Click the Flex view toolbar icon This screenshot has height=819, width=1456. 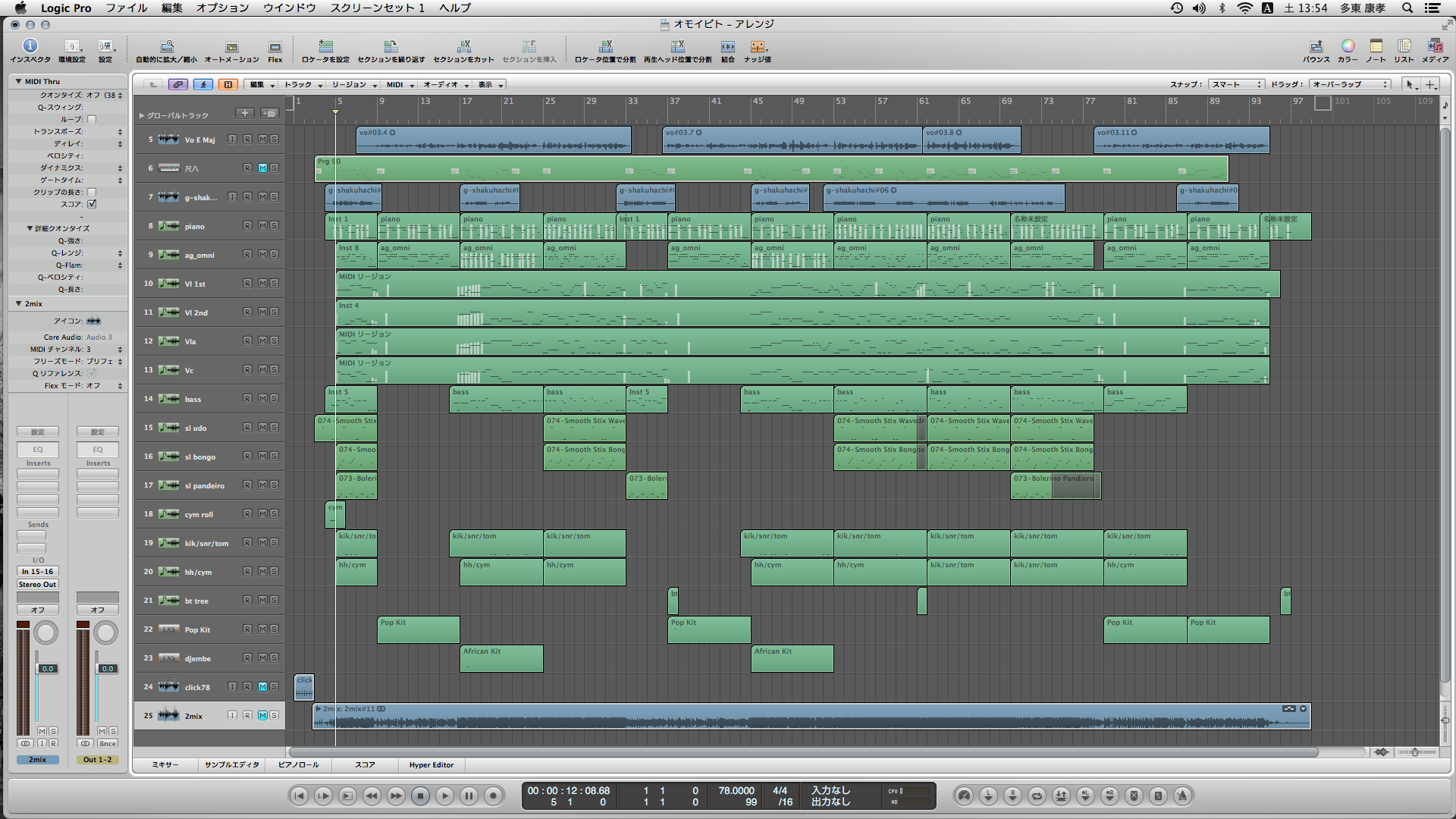point(275,47)
